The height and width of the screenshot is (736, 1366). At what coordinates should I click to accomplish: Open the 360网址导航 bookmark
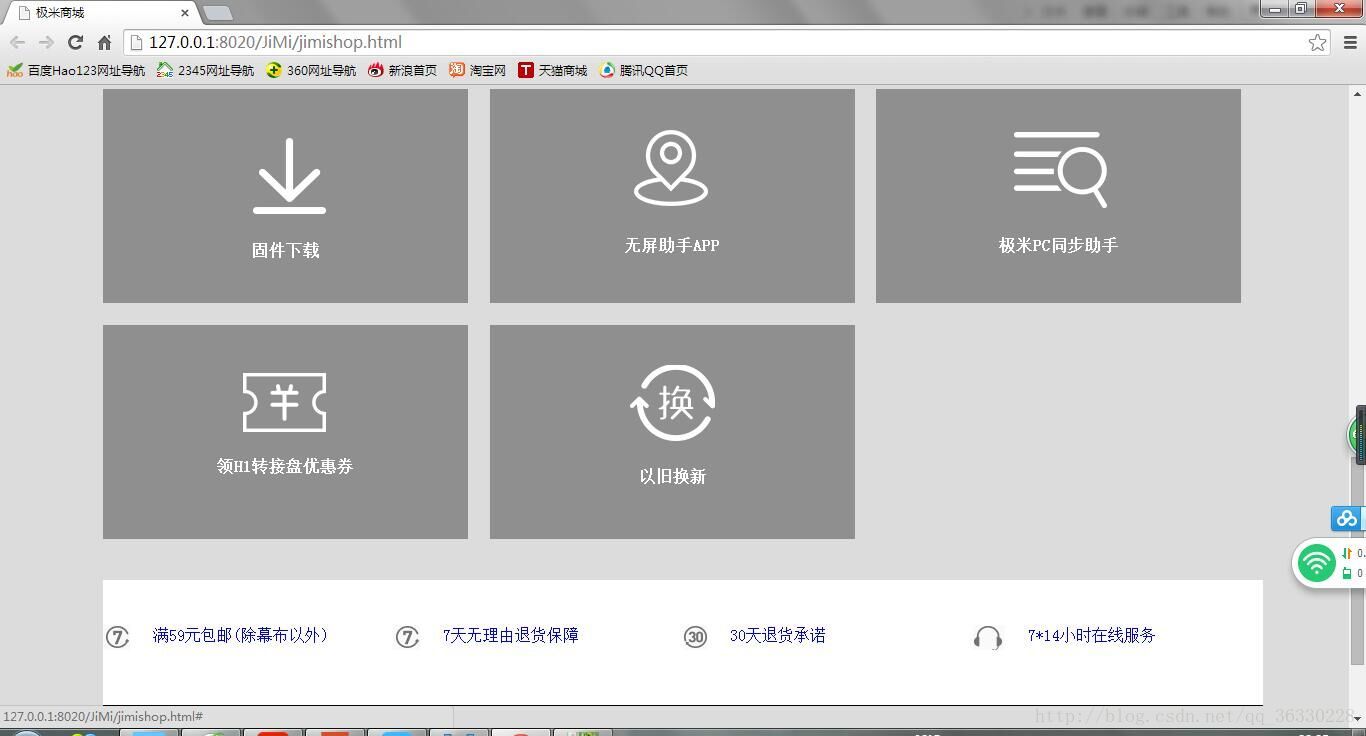click(311, 70)
